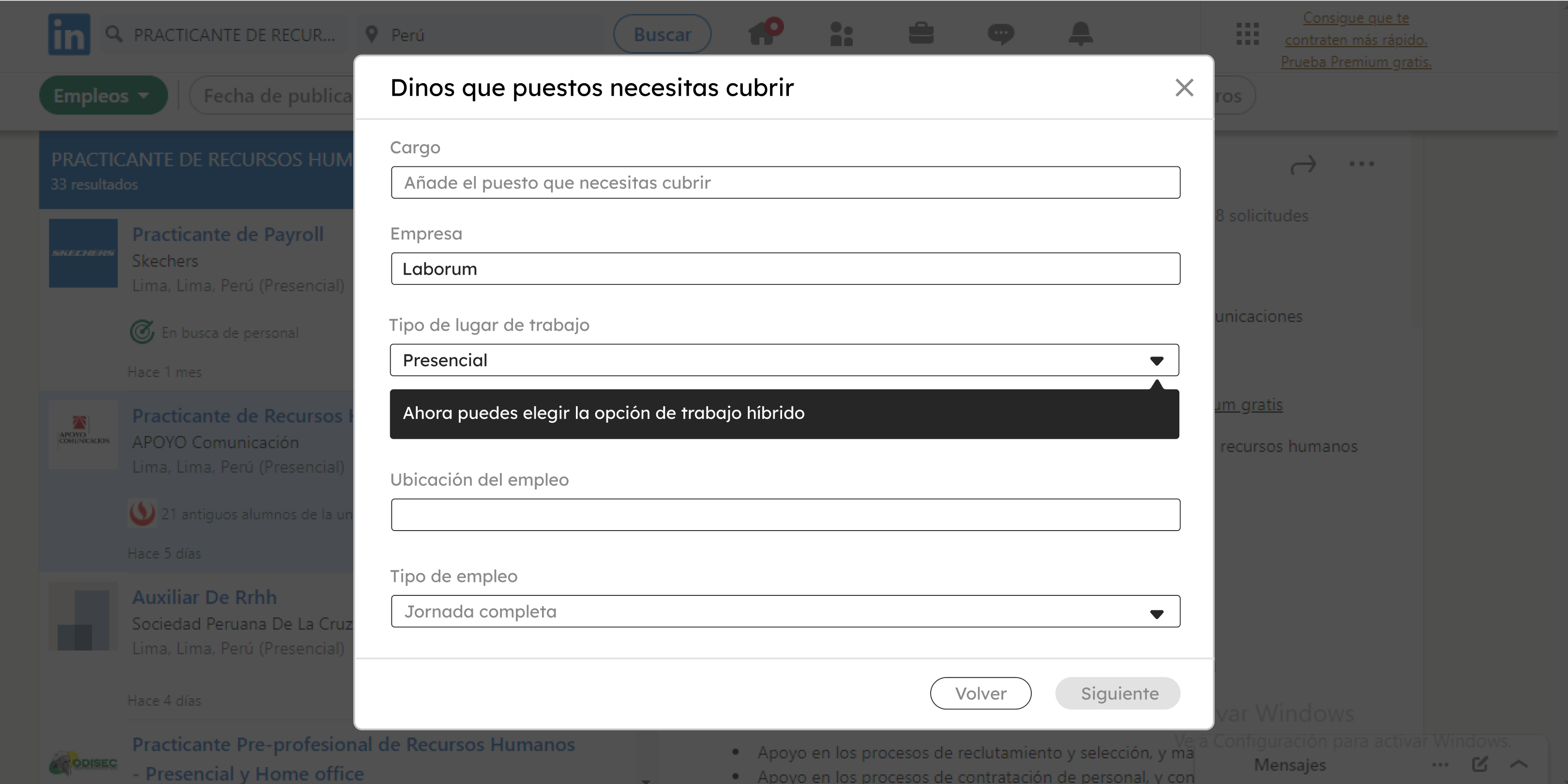Screen dimensions: 1568x784
Task: Click the Empresa field containing Laborum
Action: pos(785,269)
